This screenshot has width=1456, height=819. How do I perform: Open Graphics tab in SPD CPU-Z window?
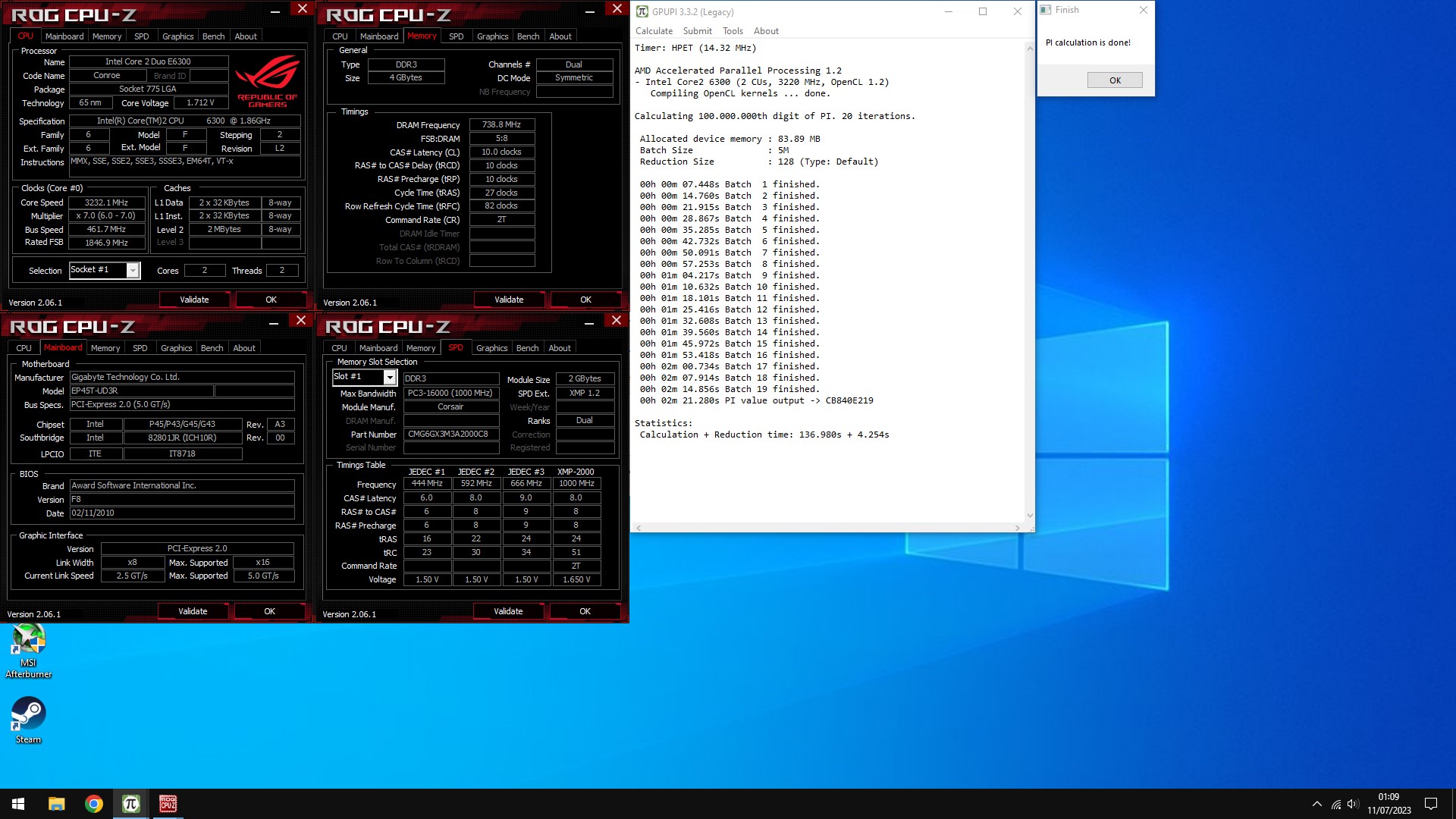[491, 348]
